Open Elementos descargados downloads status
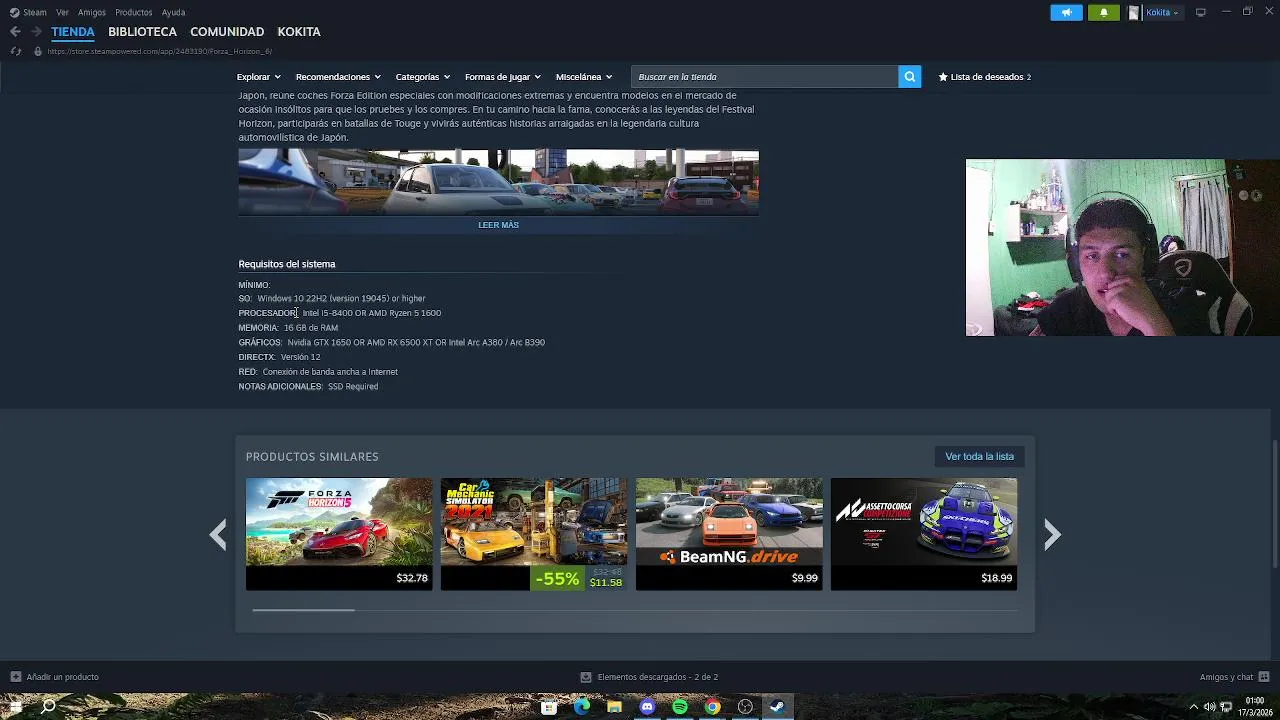This screenshot has width=1280, height=720. coord(649,677)
